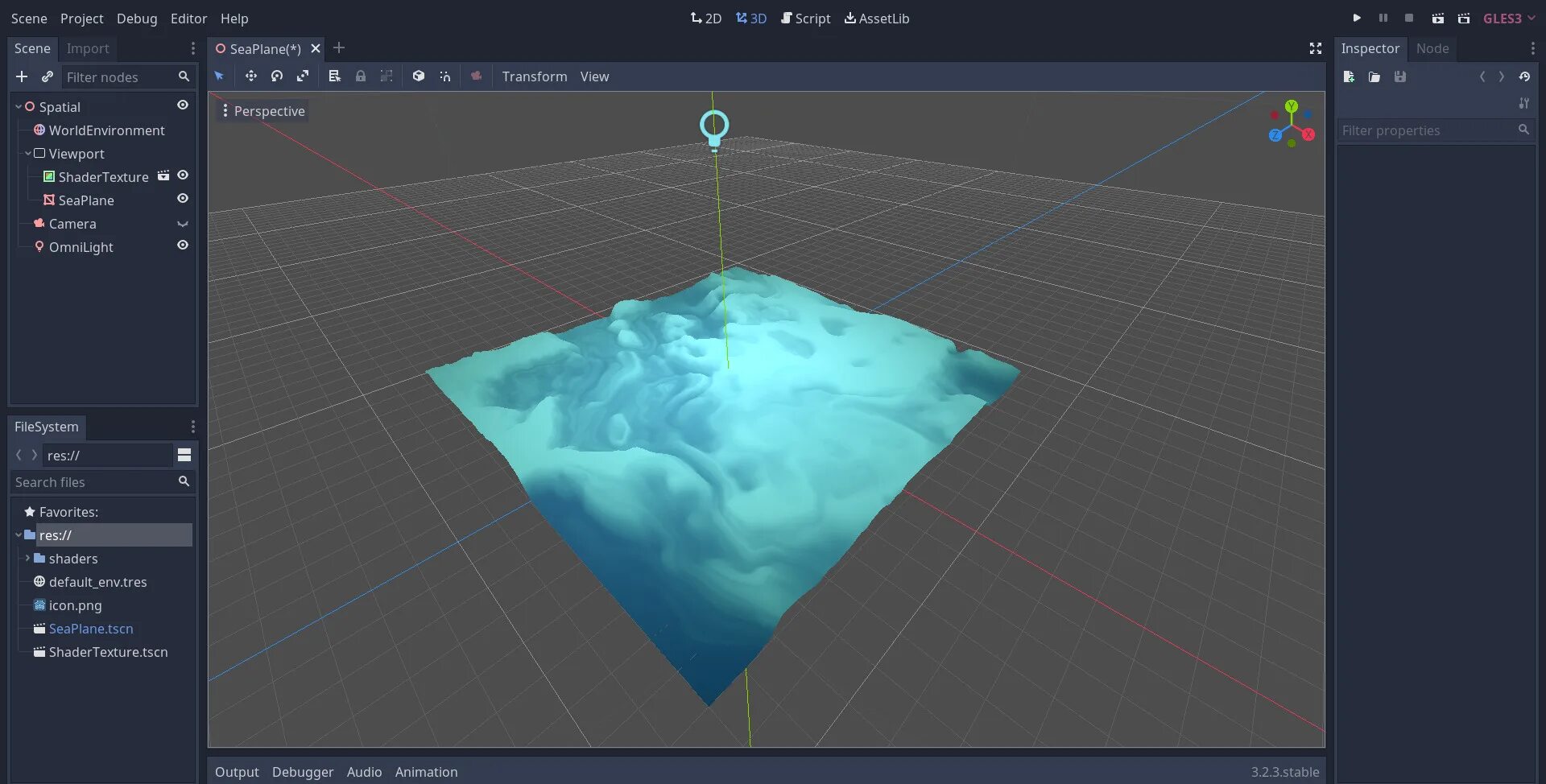Open the Transform menu
Screen dimensions: 1546x784
click(535, 76)
